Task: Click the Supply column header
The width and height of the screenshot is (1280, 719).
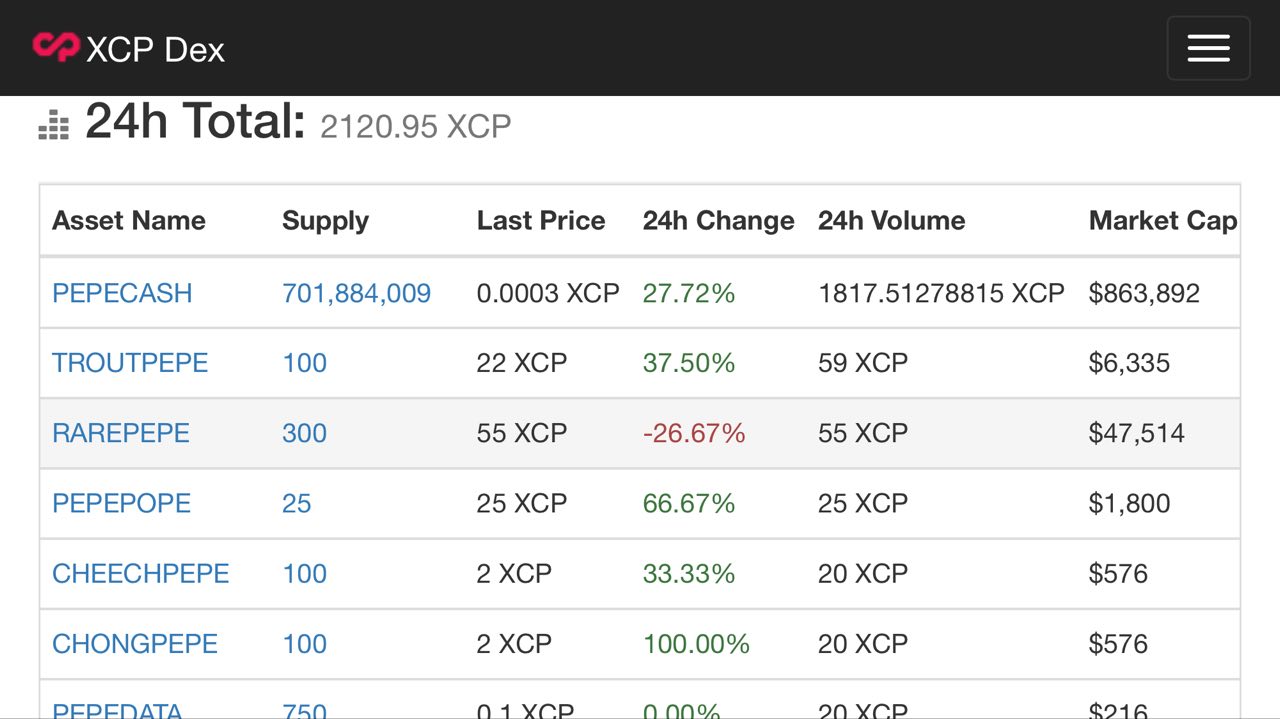Action: (326, 221)
